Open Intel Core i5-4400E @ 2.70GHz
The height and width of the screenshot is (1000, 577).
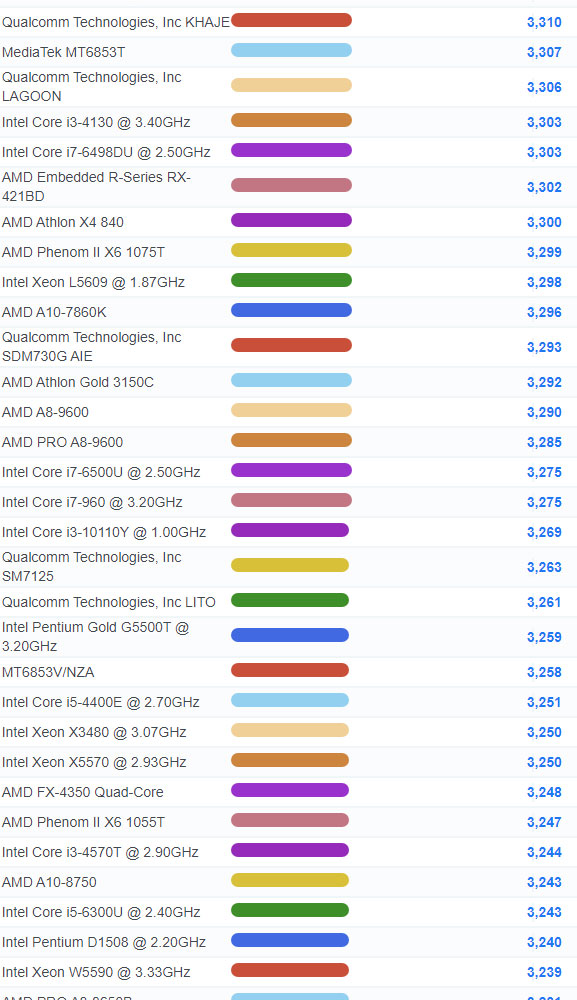click(x=101, y=703)
